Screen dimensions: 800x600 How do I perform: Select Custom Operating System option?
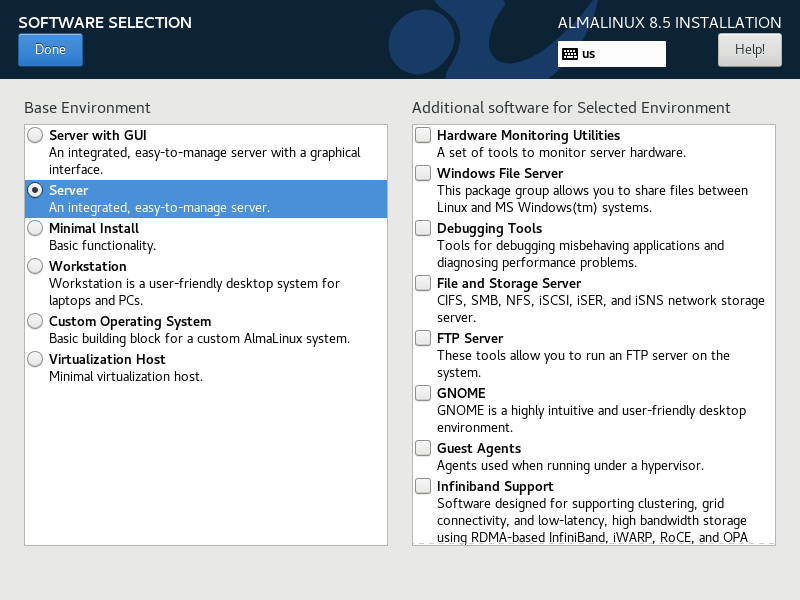coord(36,321)
